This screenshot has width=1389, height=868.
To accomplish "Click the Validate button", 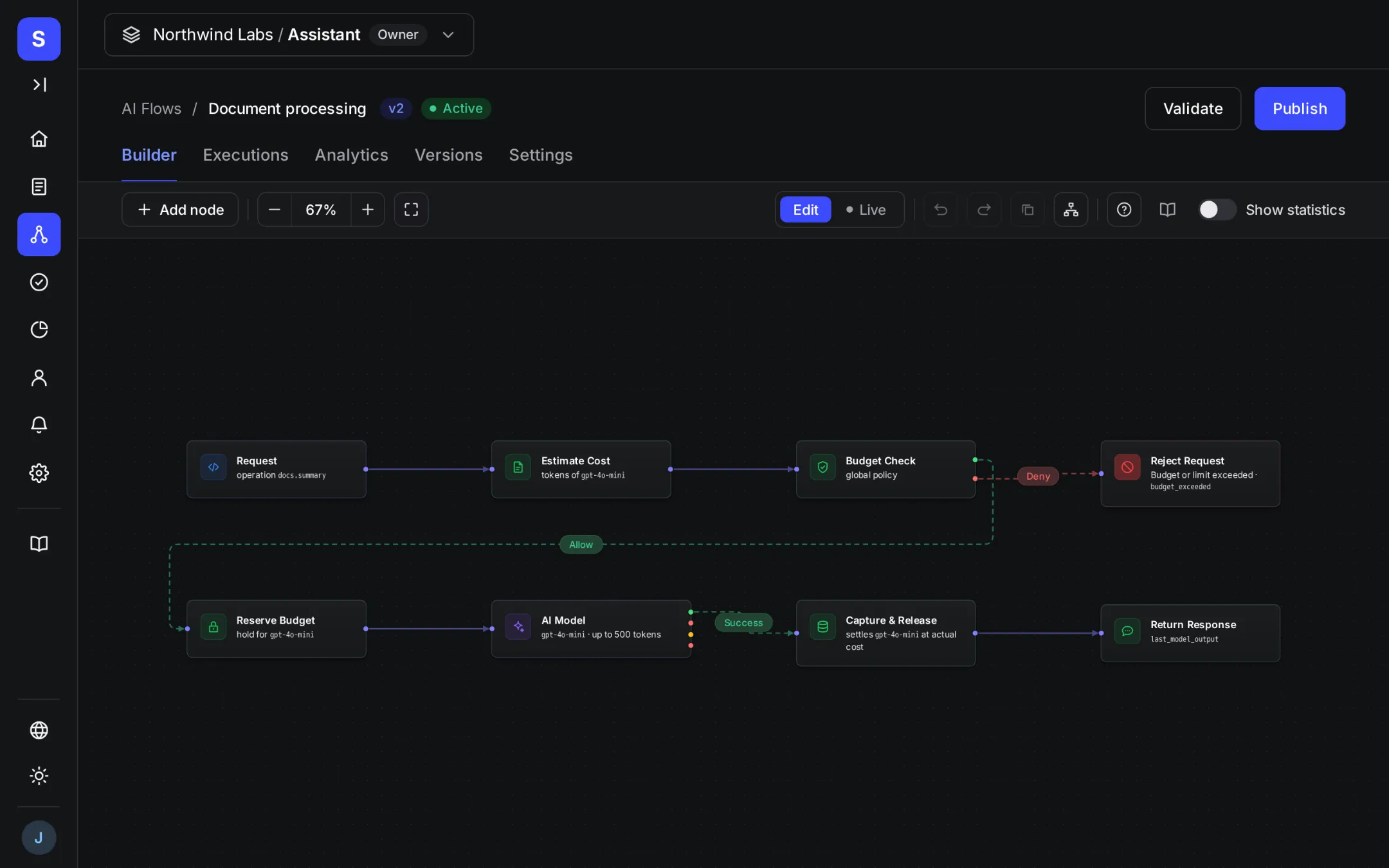I will [1193, 109].
